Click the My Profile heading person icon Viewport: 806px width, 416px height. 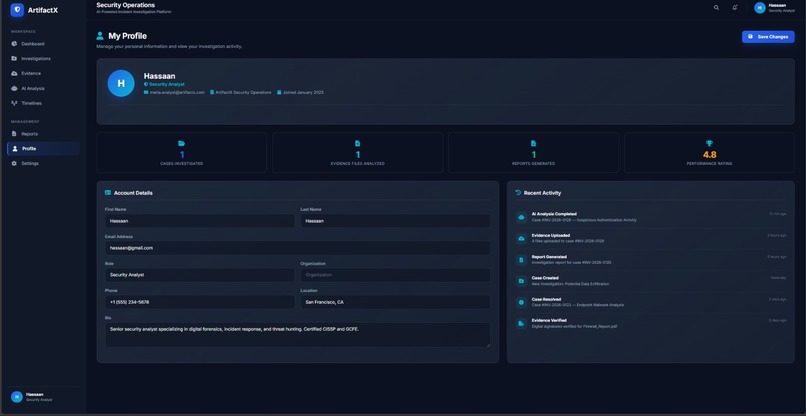100,36
